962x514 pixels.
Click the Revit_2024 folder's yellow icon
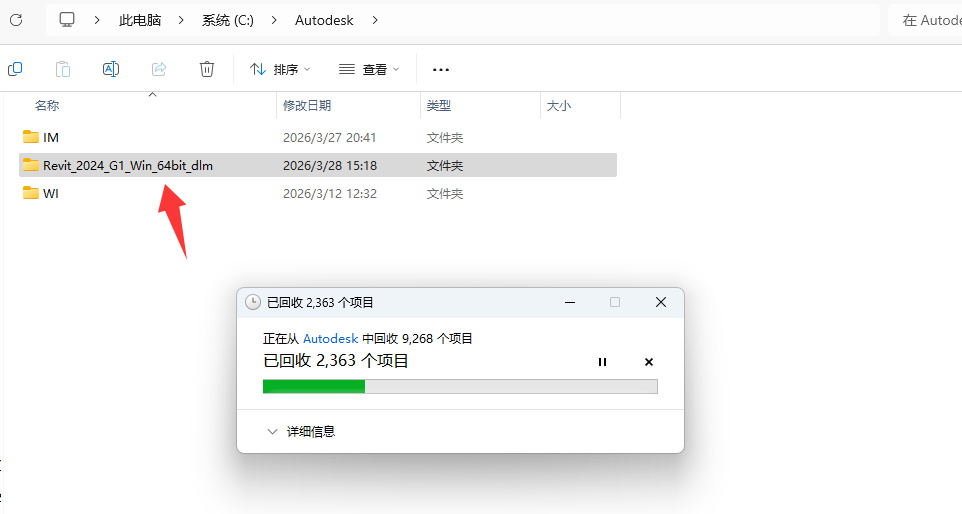[x=31, y=164]
